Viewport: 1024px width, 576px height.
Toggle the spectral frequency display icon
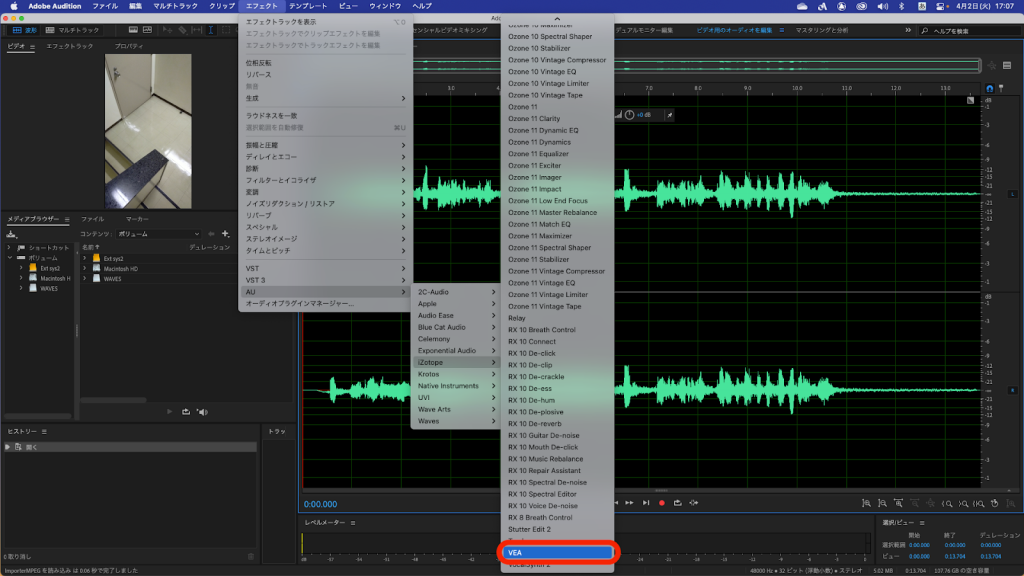133,30
